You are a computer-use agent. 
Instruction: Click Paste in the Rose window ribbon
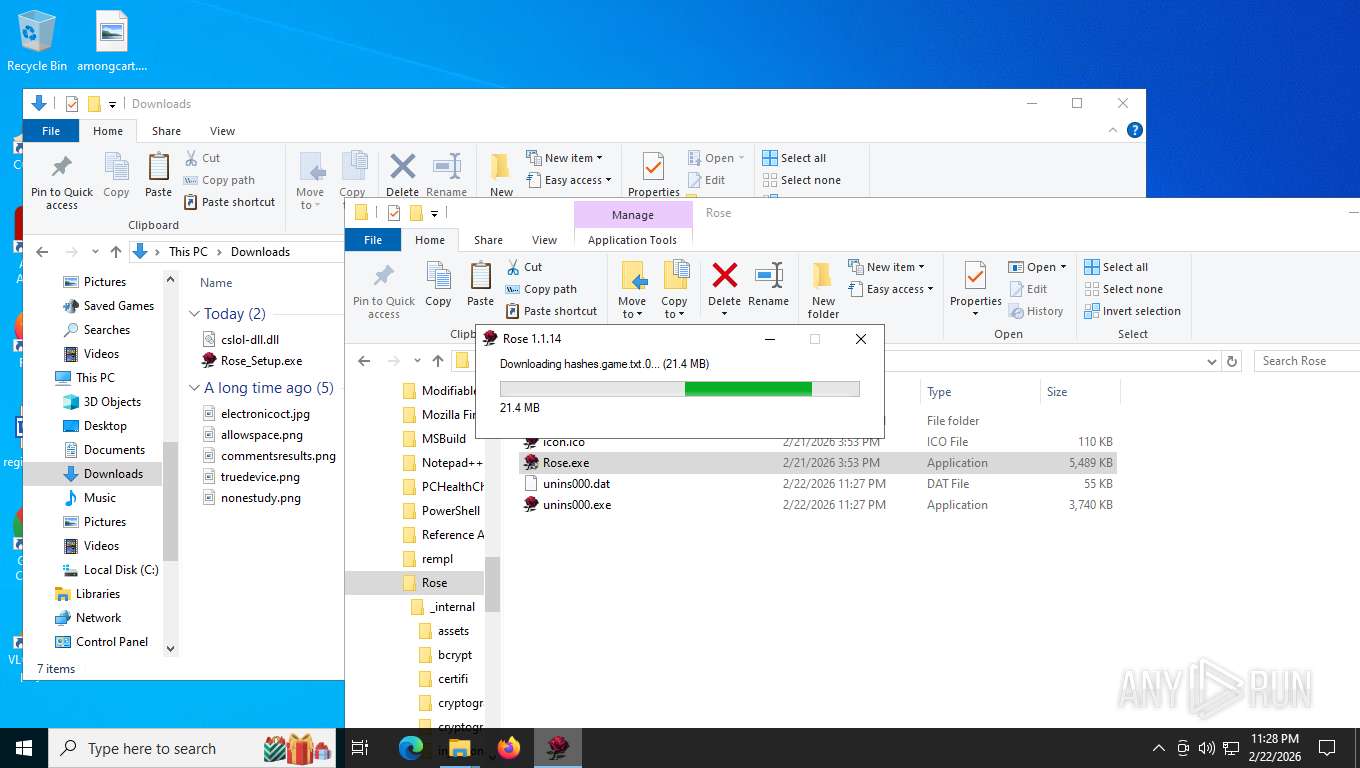(480, 284)
